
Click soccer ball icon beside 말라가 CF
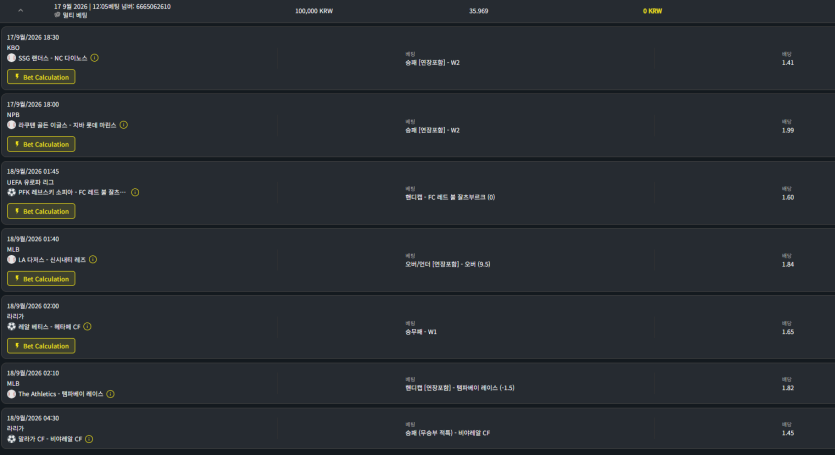[x=11, y=439]
